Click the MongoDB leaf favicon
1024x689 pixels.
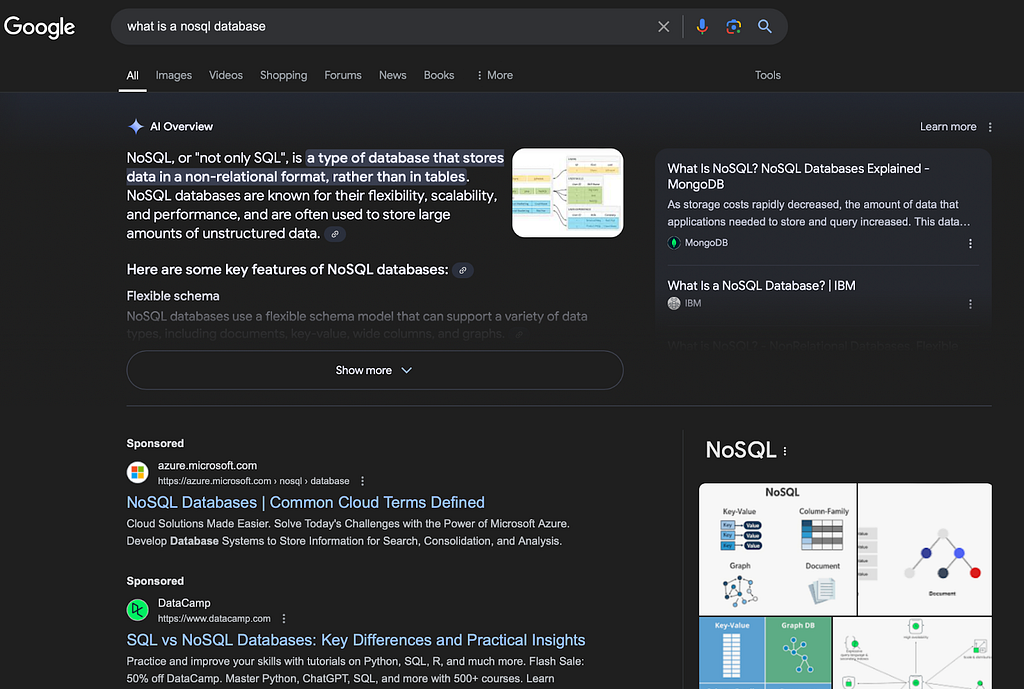tap(674, 243)
